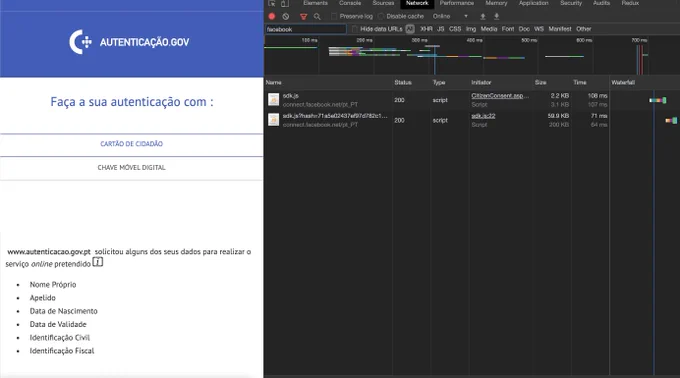
Task: Click the www.autenticacao.gov.pt text
Action: coord(49,252)
